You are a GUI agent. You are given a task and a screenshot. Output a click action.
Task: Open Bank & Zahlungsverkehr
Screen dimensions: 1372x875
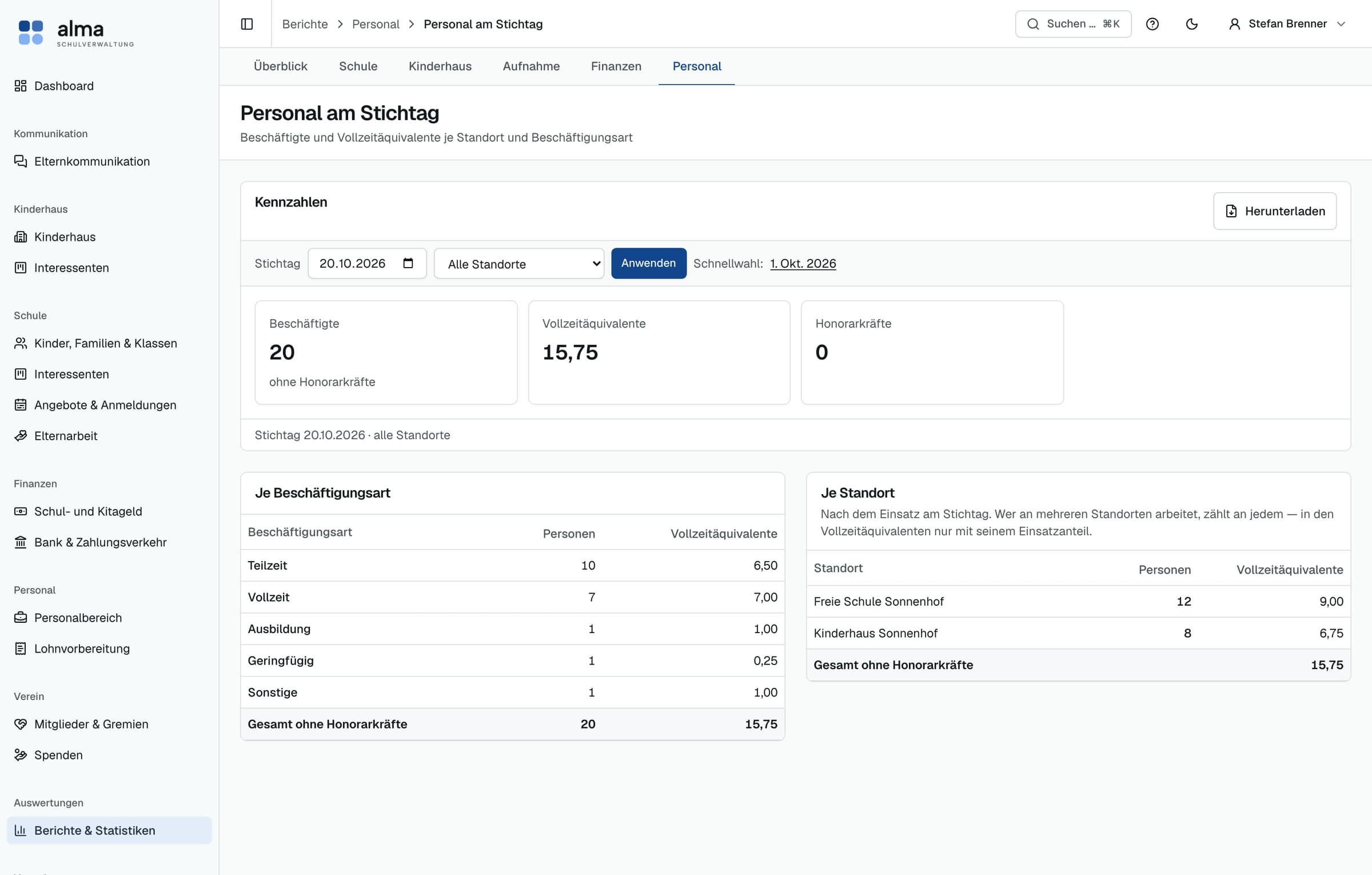pyautogui.click(x=109, y=542)
